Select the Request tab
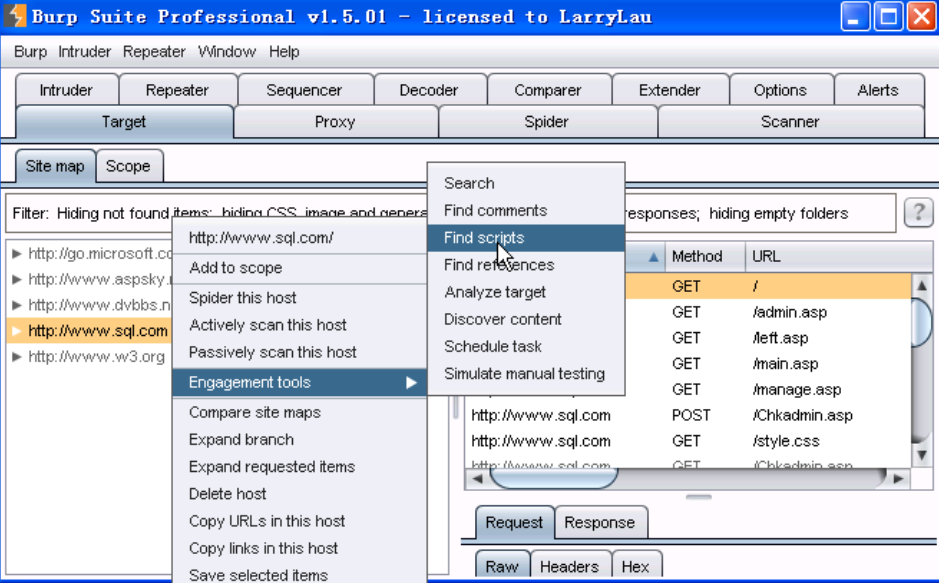The image size is (939, 583). (x=514, y=523)
